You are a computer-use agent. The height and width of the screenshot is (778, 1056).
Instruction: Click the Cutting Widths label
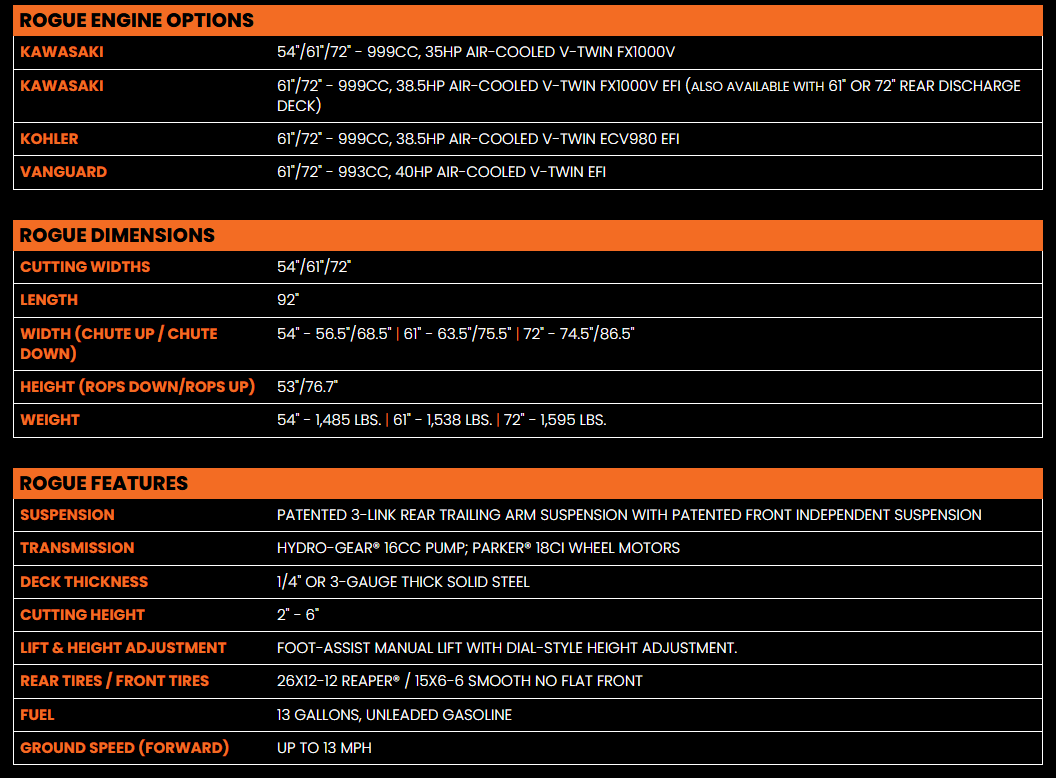[x=85, y=267]
